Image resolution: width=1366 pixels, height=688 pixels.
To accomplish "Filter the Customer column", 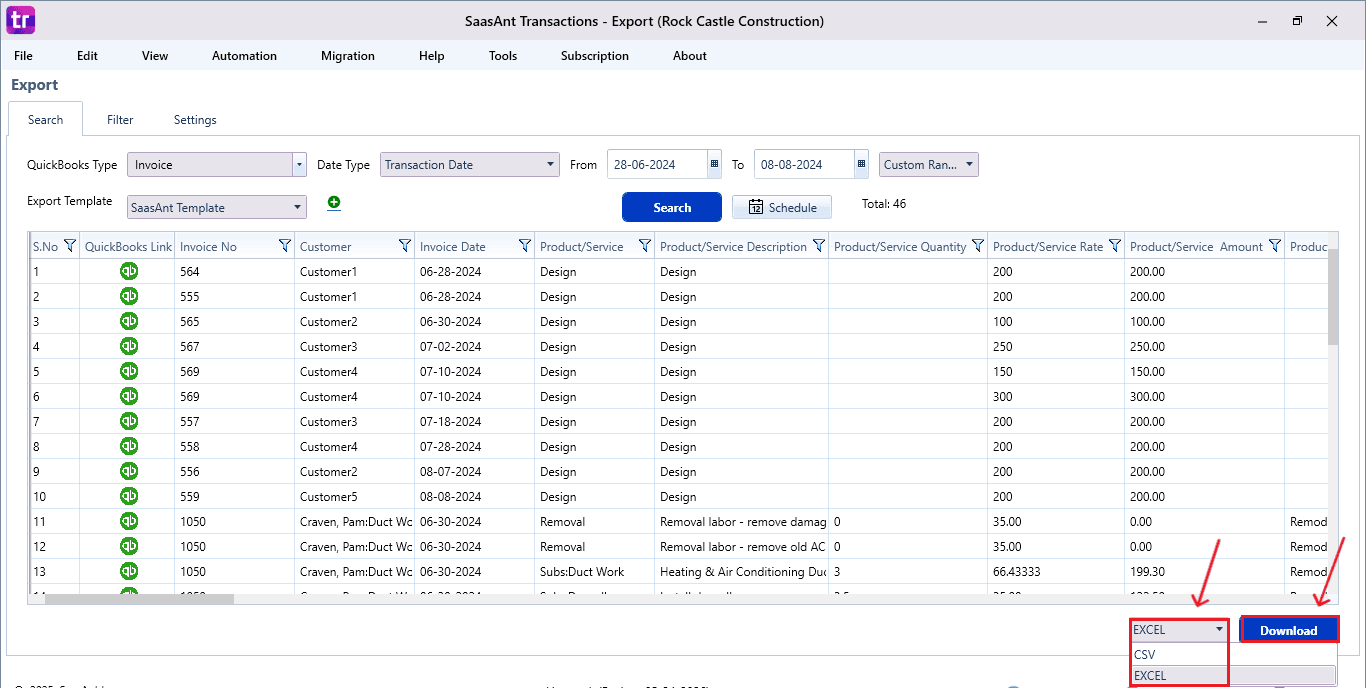I will (x=405, y=246).
